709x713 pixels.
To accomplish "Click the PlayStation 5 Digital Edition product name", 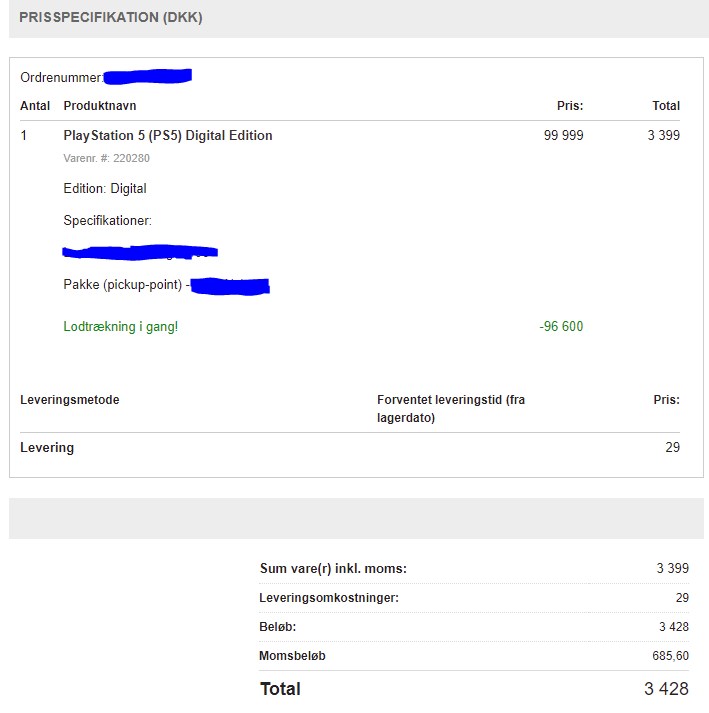I will (167, 136).
